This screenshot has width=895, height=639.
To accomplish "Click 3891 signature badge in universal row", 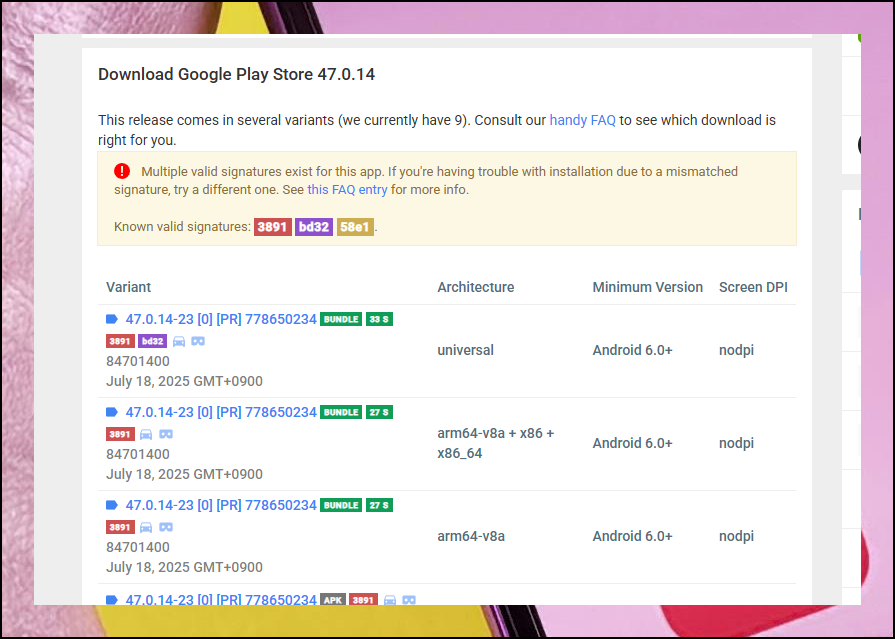I will (x=120, y=341).
